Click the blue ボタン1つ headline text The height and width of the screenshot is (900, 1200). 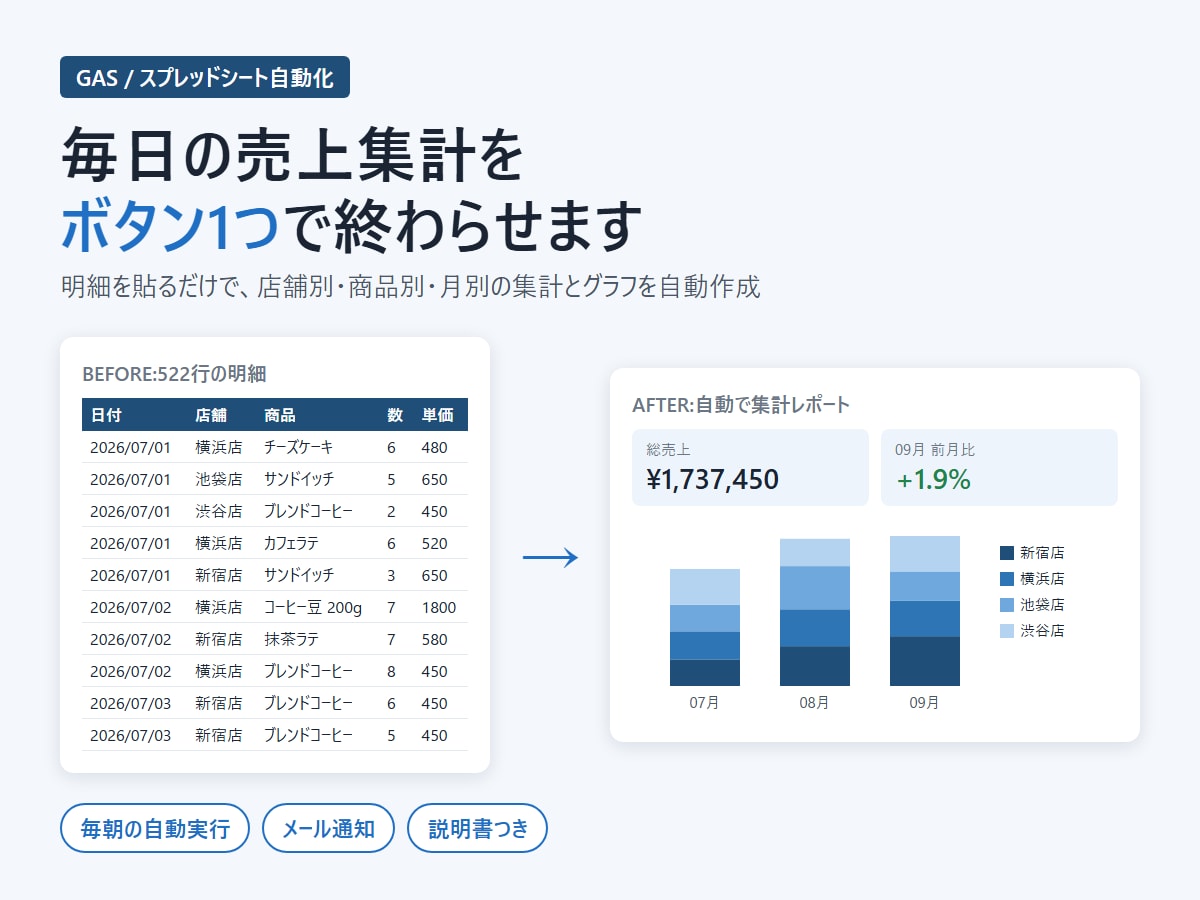tap(170, 227)
